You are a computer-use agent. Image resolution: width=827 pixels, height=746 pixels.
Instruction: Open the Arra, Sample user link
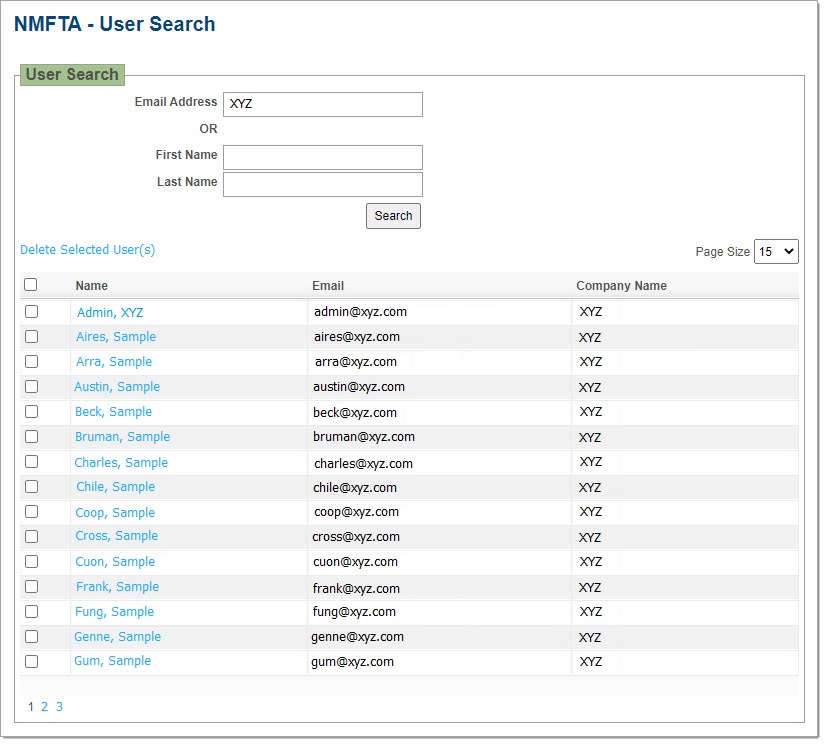pyautogui.click(x=114, y=361)
